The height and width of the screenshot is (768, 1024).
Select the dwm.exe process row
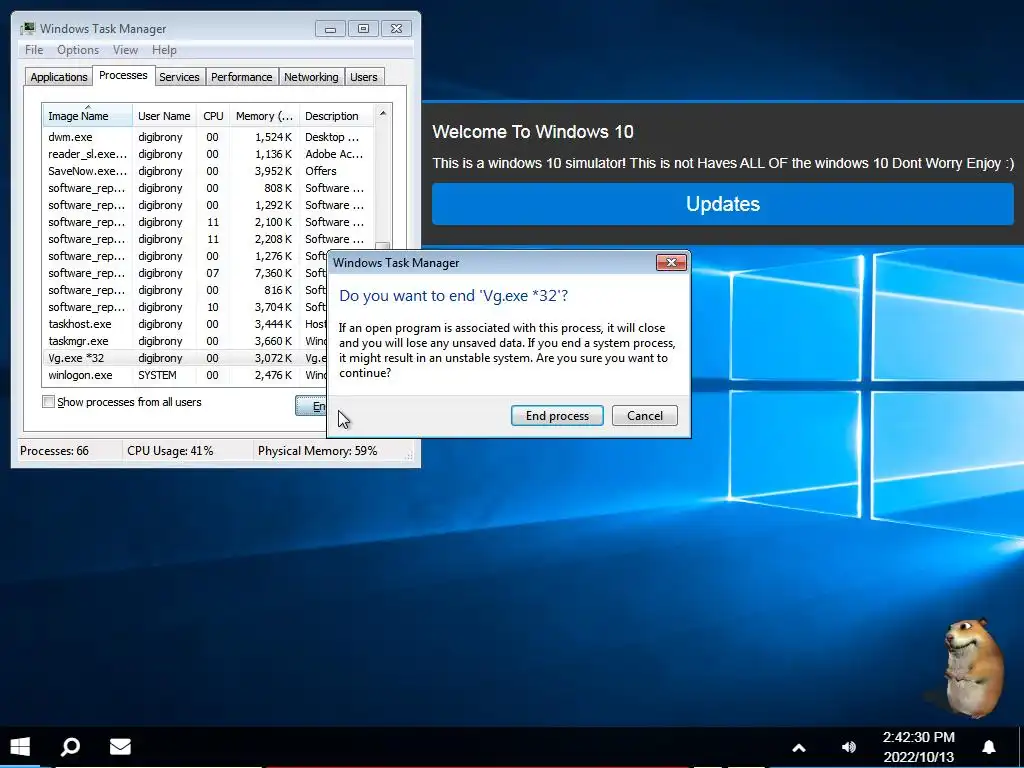click(x=208, y=137)
